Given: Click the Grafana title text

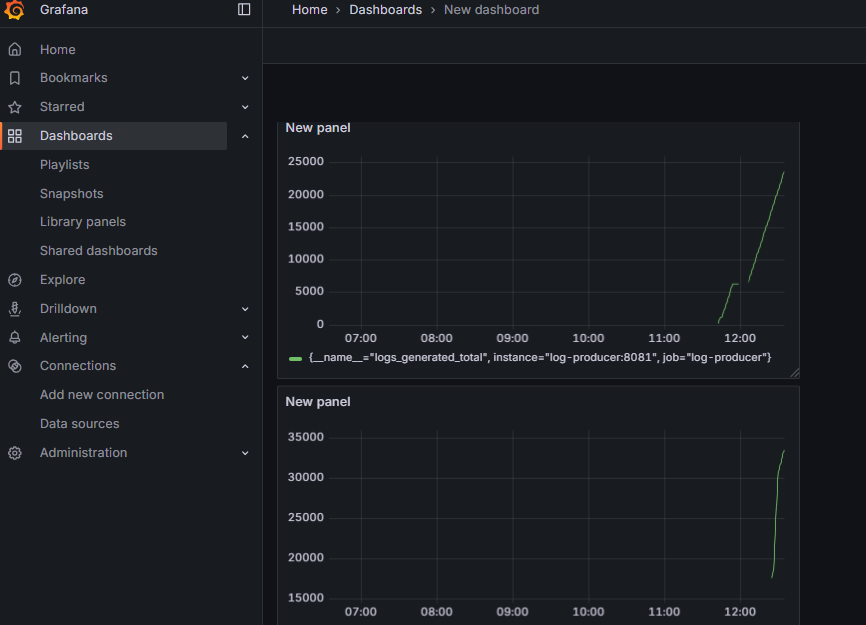Looking at the screenshot, I should point(64,10).
